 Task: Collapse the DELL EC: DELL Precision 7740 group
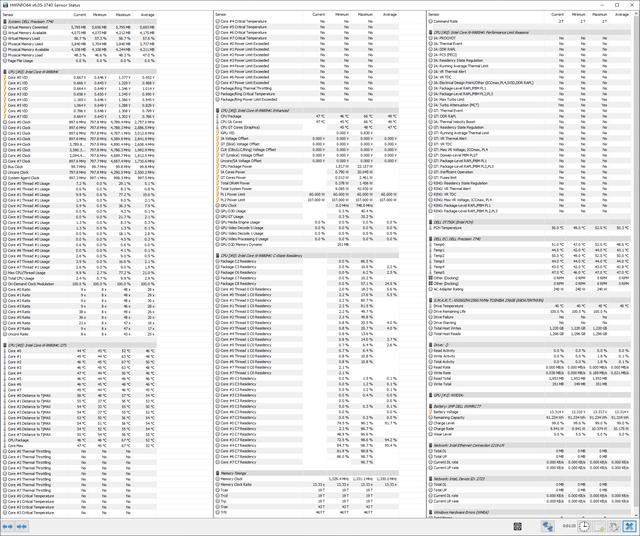pyautogui.click(x=529, y=239)
